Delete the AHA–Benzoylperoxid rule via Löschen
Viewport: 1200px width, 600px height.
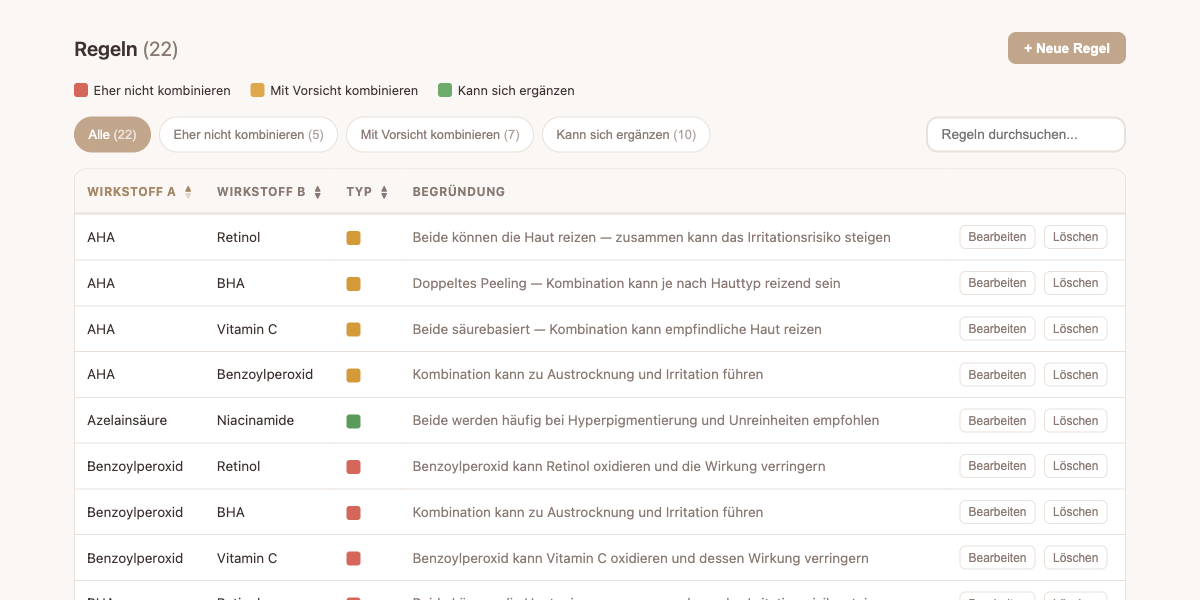1076,375
